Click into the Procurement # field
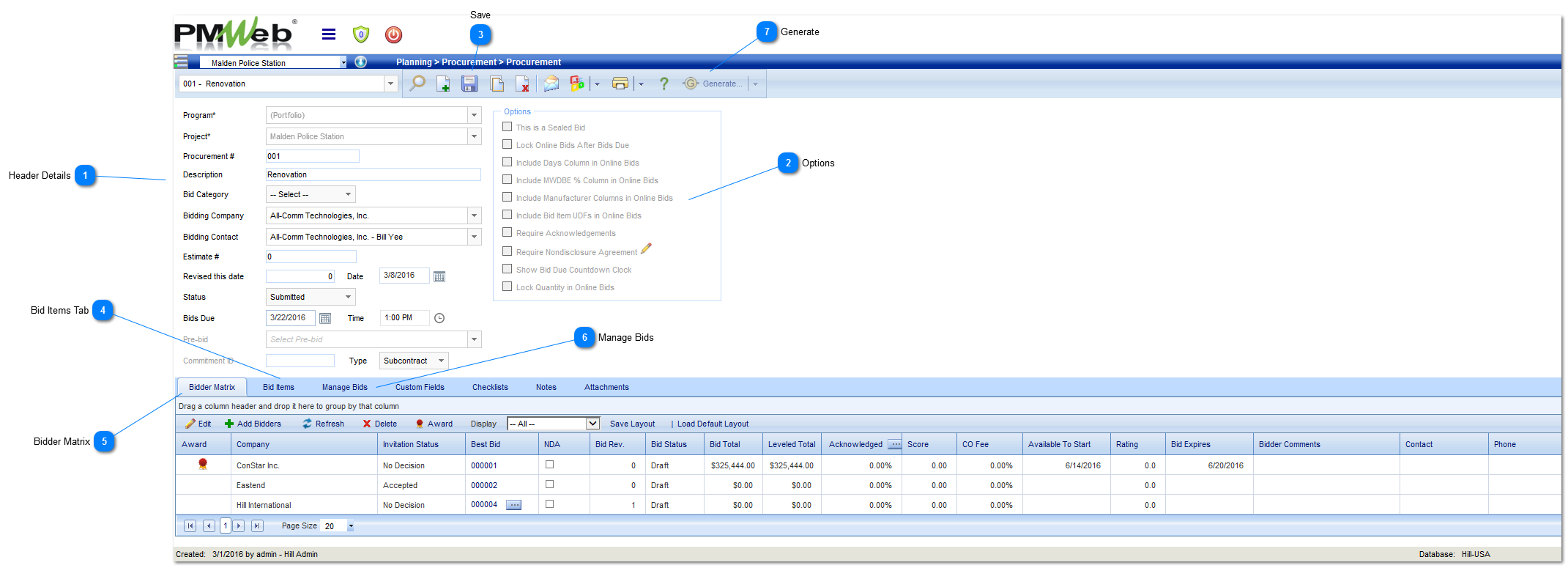This screenshot has width=1568, height=568. coord(312,156)
